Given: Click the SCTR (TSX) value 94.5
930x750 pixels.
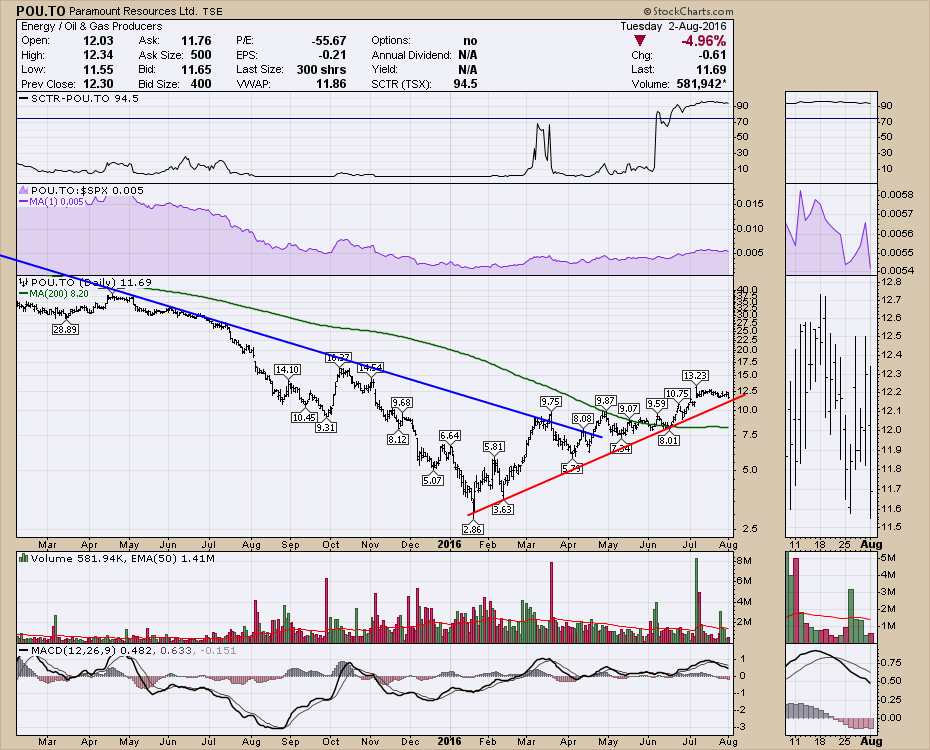Looking at the screenshot, I should 466,84.
